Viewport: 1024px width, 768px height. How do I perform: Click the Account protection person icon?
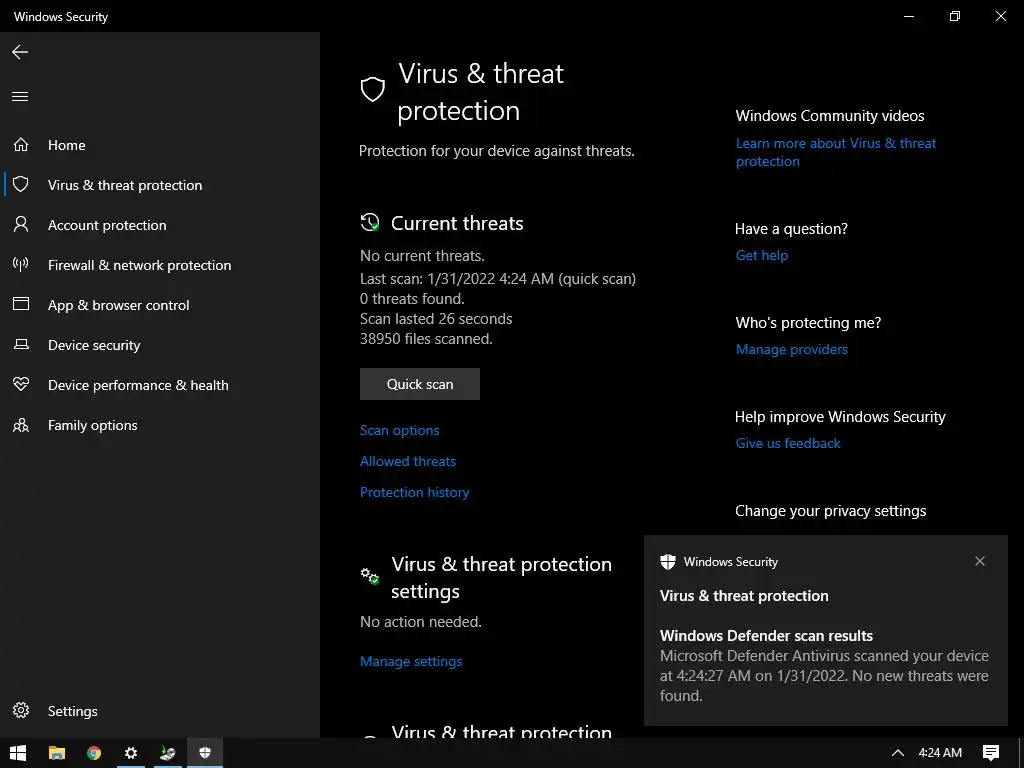[x=20, y=225]
